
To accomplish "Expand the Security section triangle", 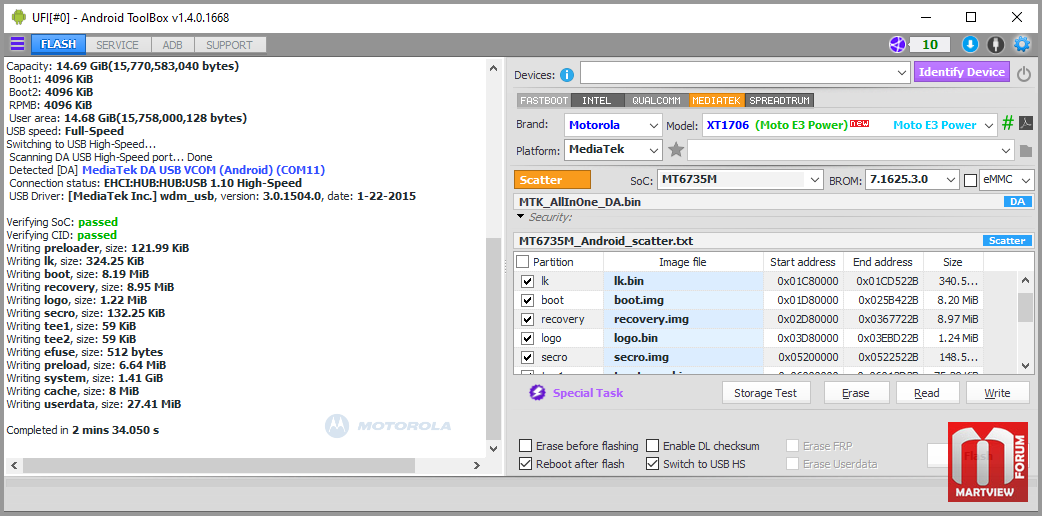I will click(520, 217).
